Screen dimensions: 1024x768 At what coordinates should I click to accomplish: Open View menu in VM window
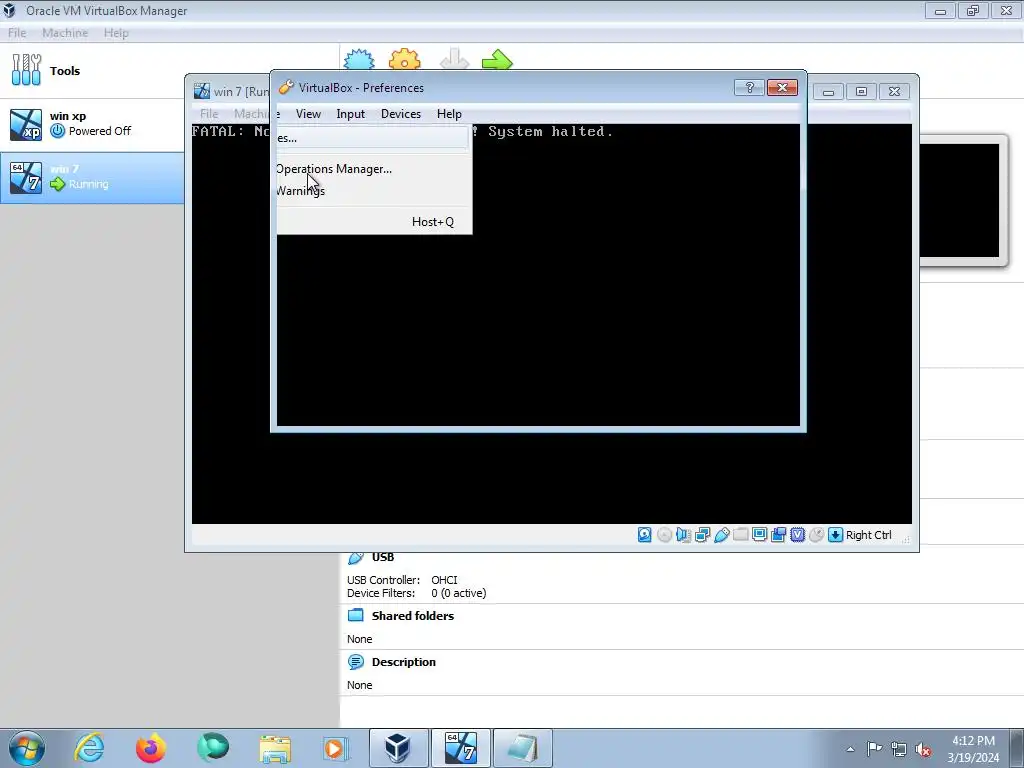click(308, 114)
